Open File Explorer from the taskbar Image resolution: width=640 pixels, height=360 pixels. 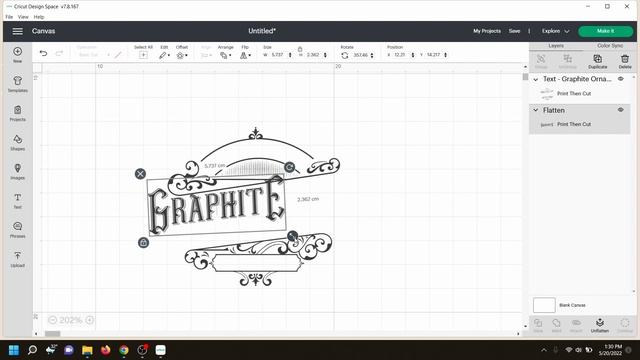tap(87, 350)
